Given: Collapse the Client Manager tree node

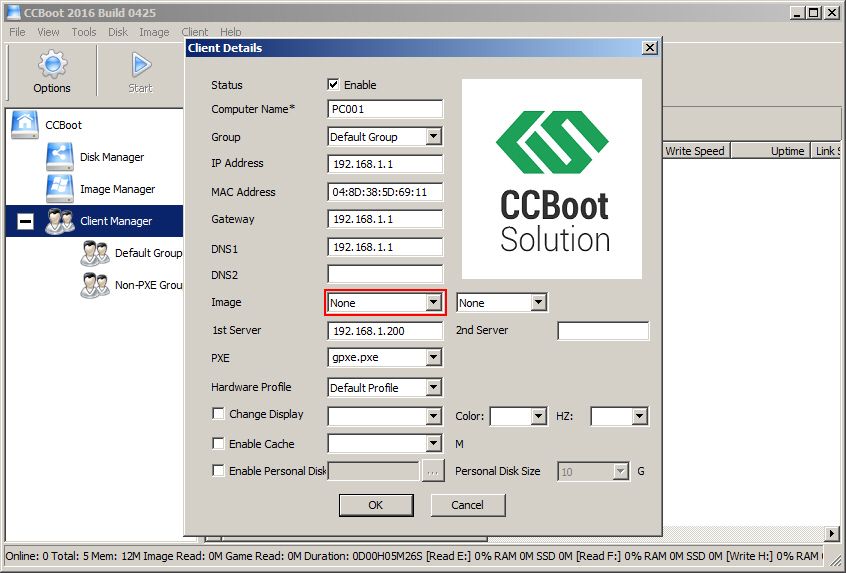Looking at the screenshot, I should (x=25, y=221).
